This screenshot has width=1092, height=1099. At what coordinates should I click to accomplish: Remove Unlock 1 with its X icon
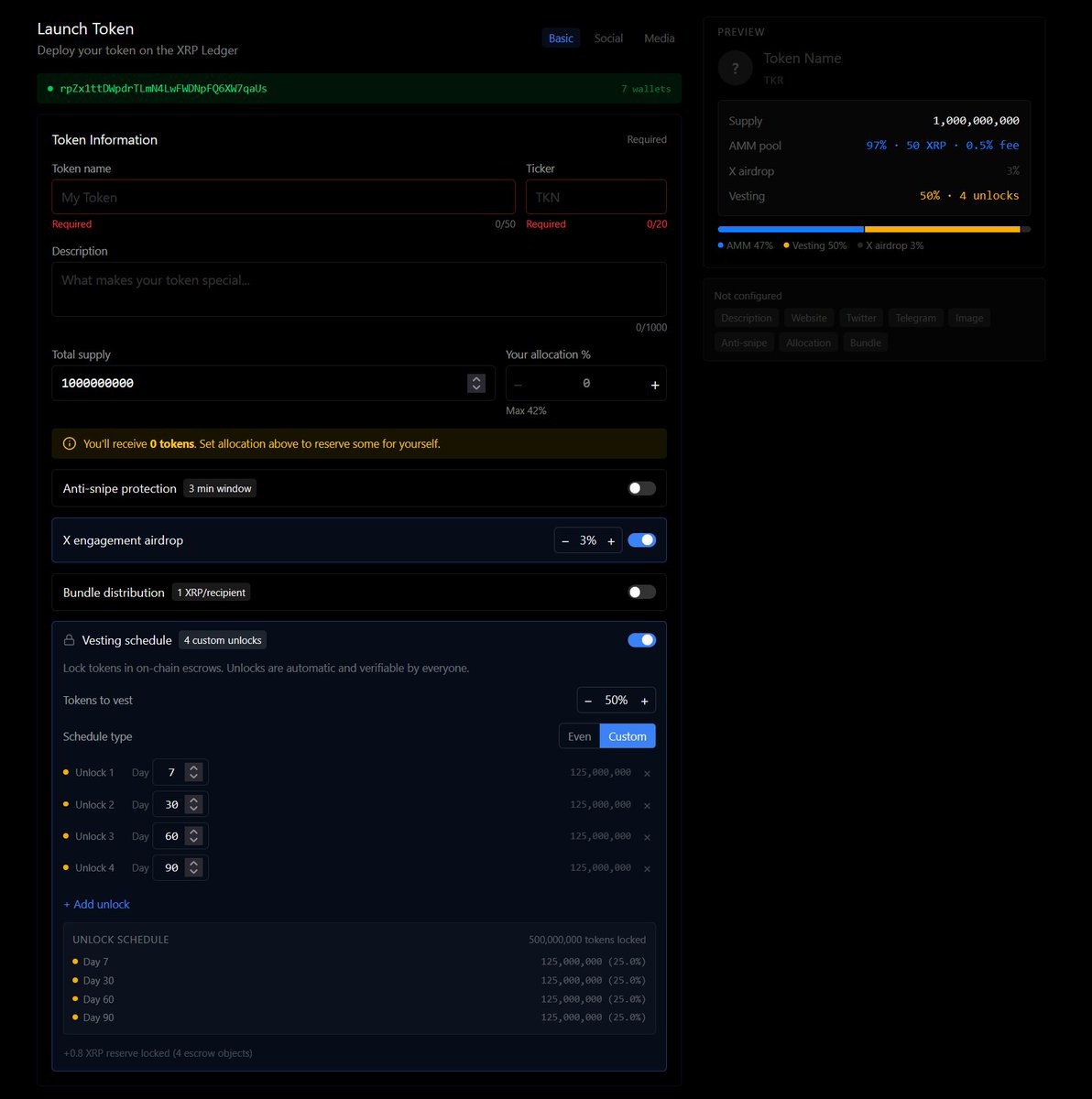click(647, 774)
